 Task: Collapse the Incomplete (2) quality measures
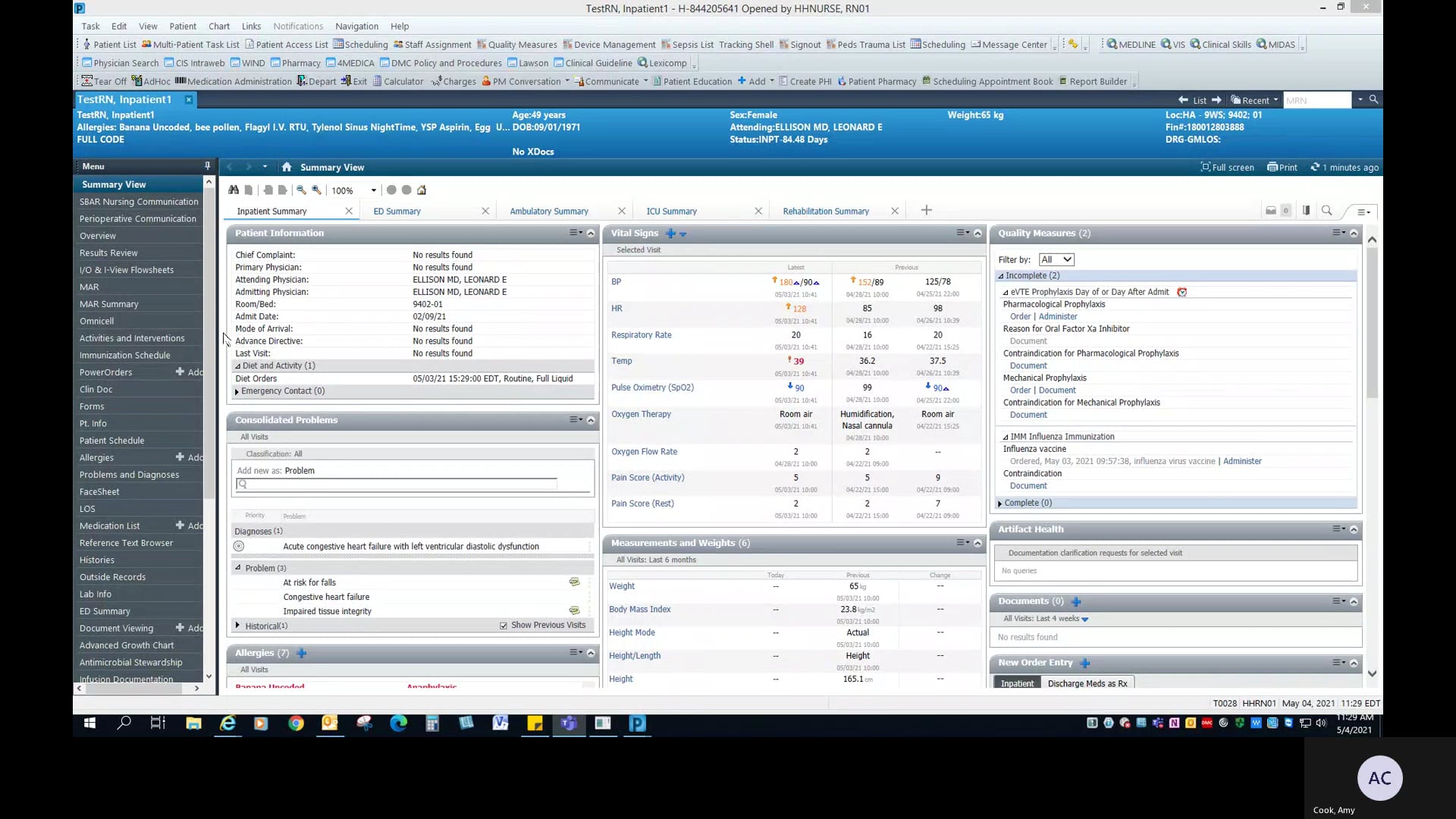1001,276
